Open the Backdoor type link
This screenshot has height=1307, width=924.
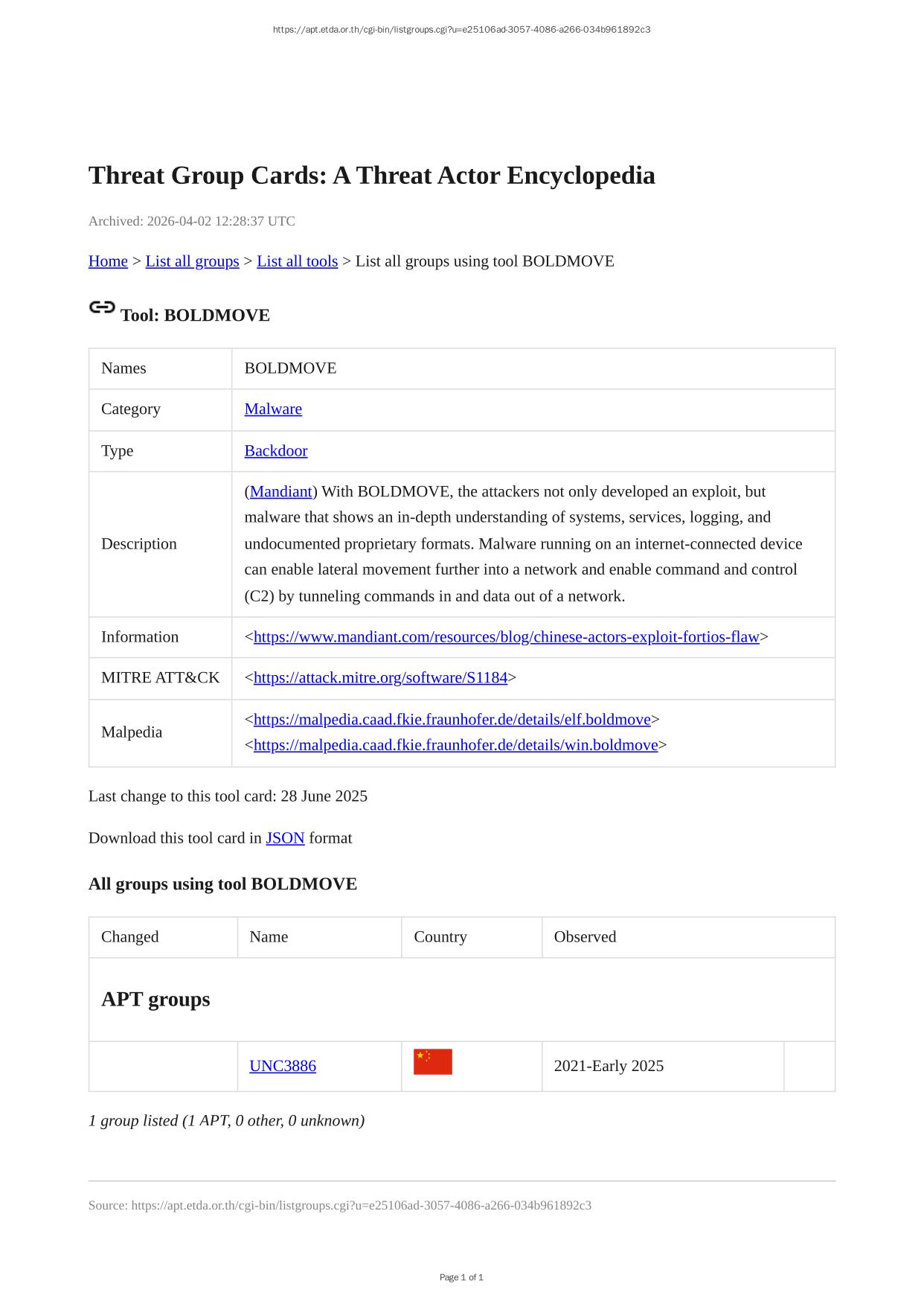point(275,451)
